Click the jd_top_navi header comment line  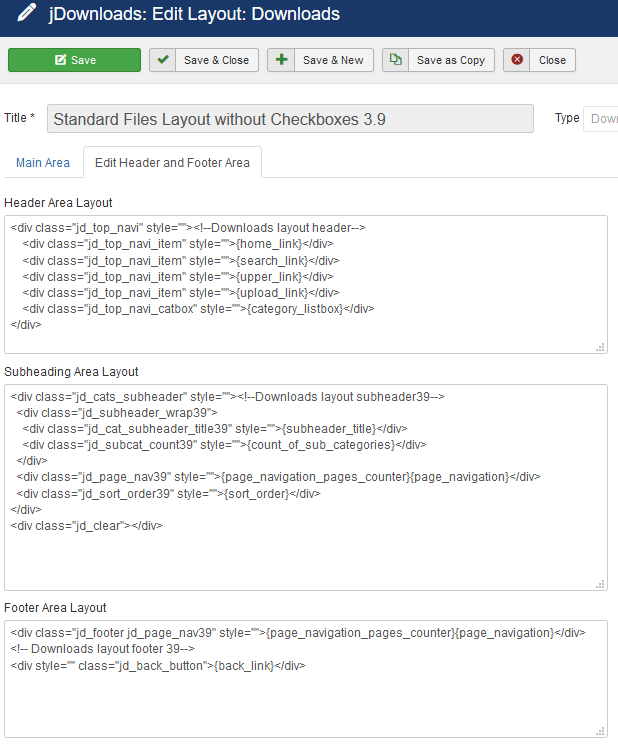coord(188,228)
